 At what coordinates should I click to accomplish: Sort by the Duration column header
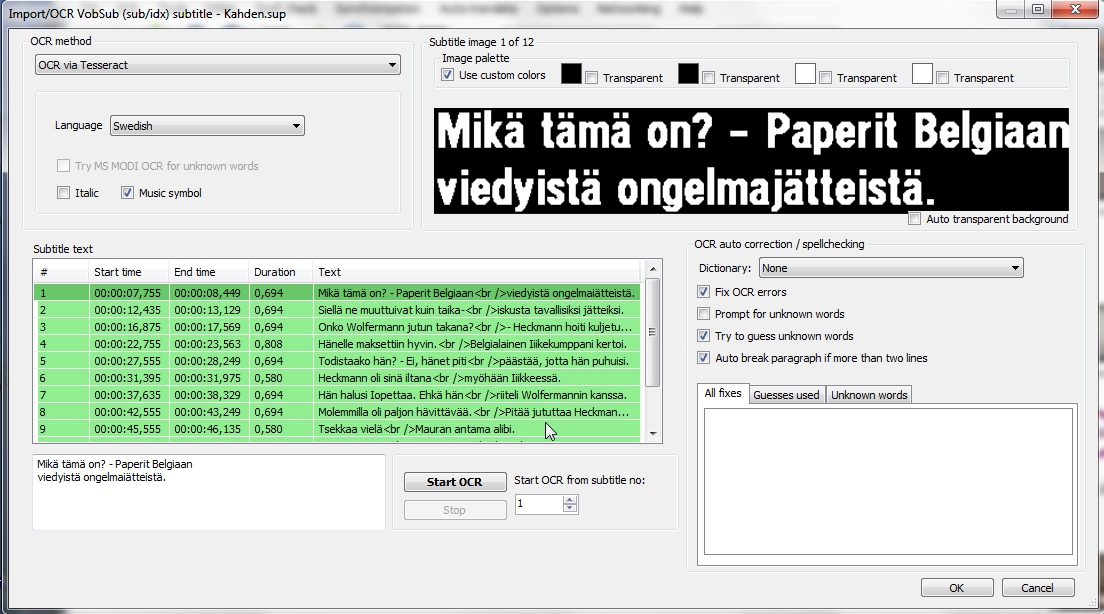tap(281, 272)
